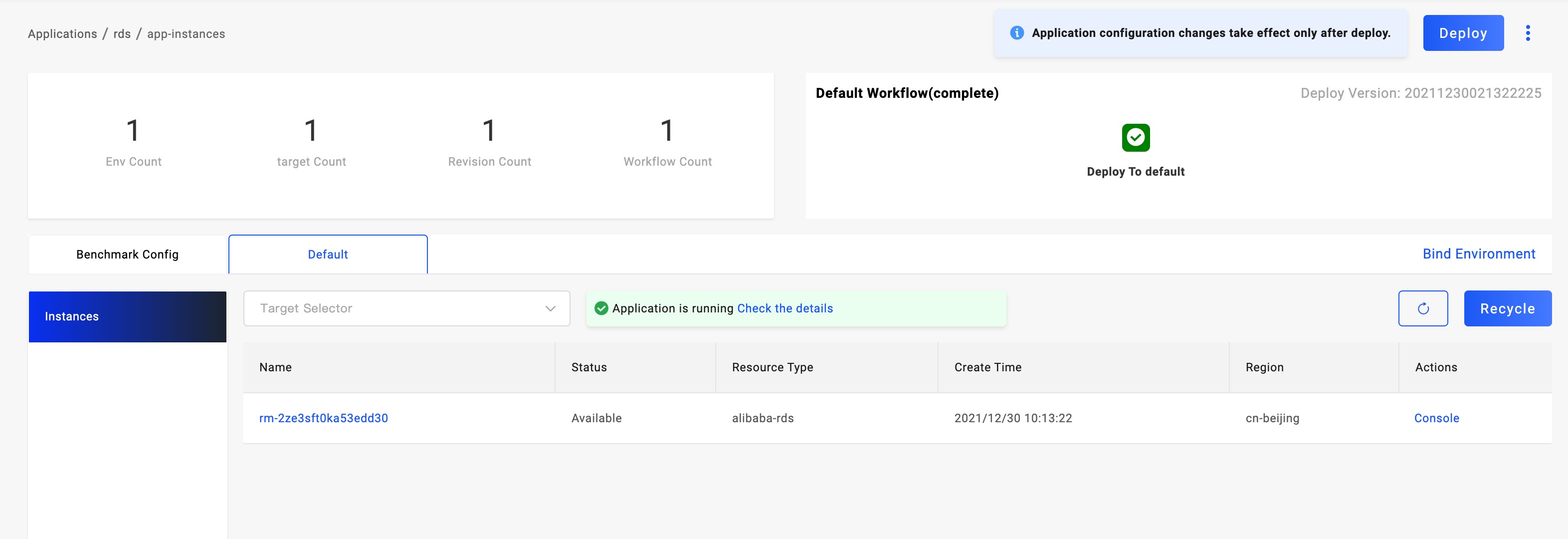Click the Create Time column header
Viewport: 1568px width, 539px height.
[987, 367]
